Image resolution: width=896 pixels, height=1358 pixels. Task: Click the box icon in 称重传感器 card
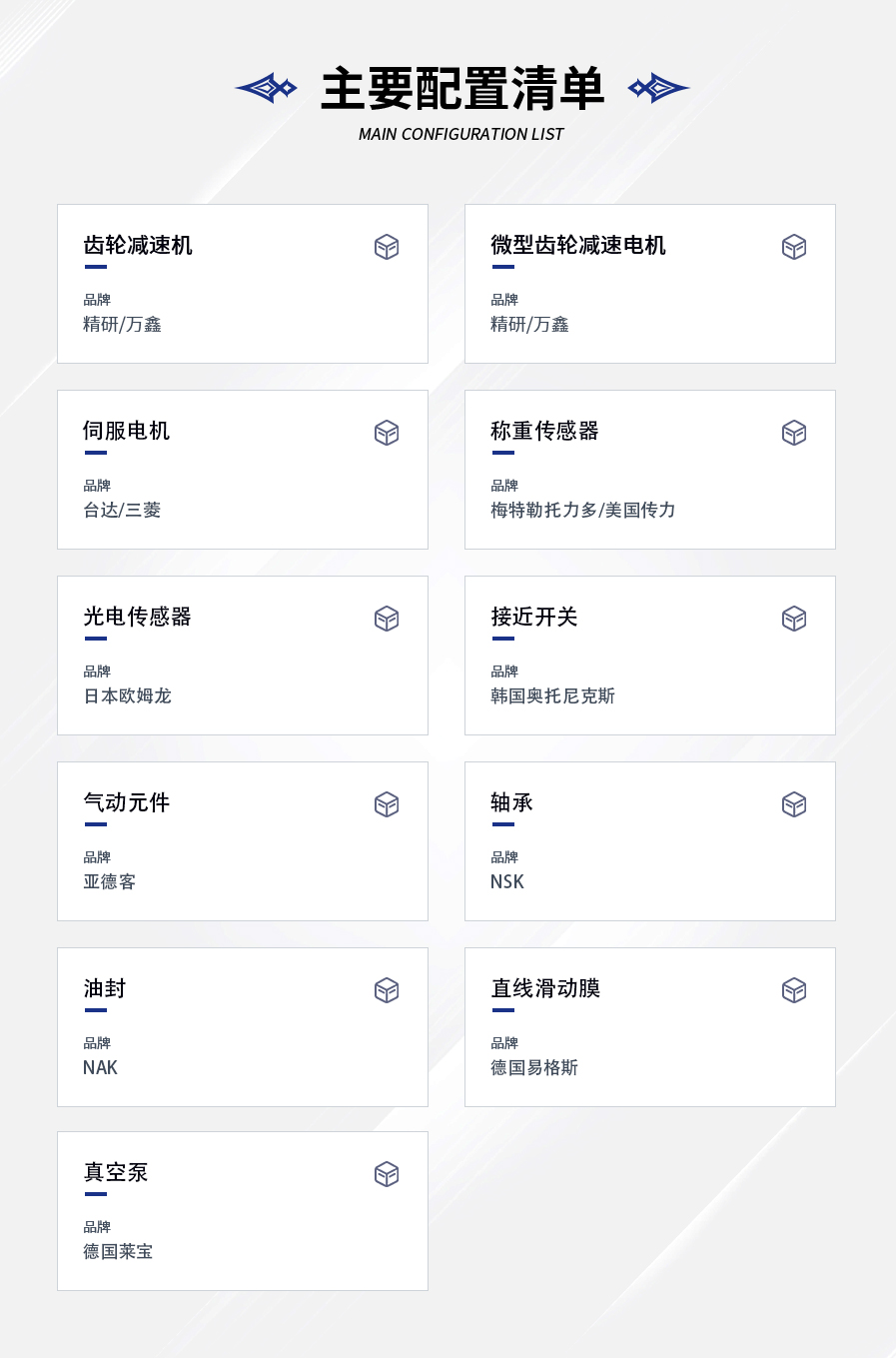[794, 433]
